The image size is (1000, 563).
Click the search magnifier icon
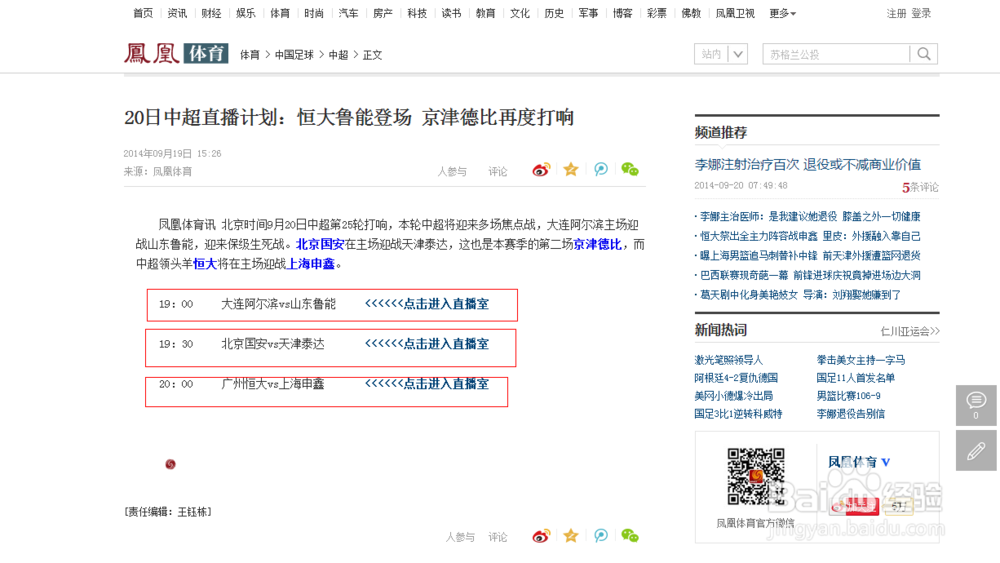[923, 54]
